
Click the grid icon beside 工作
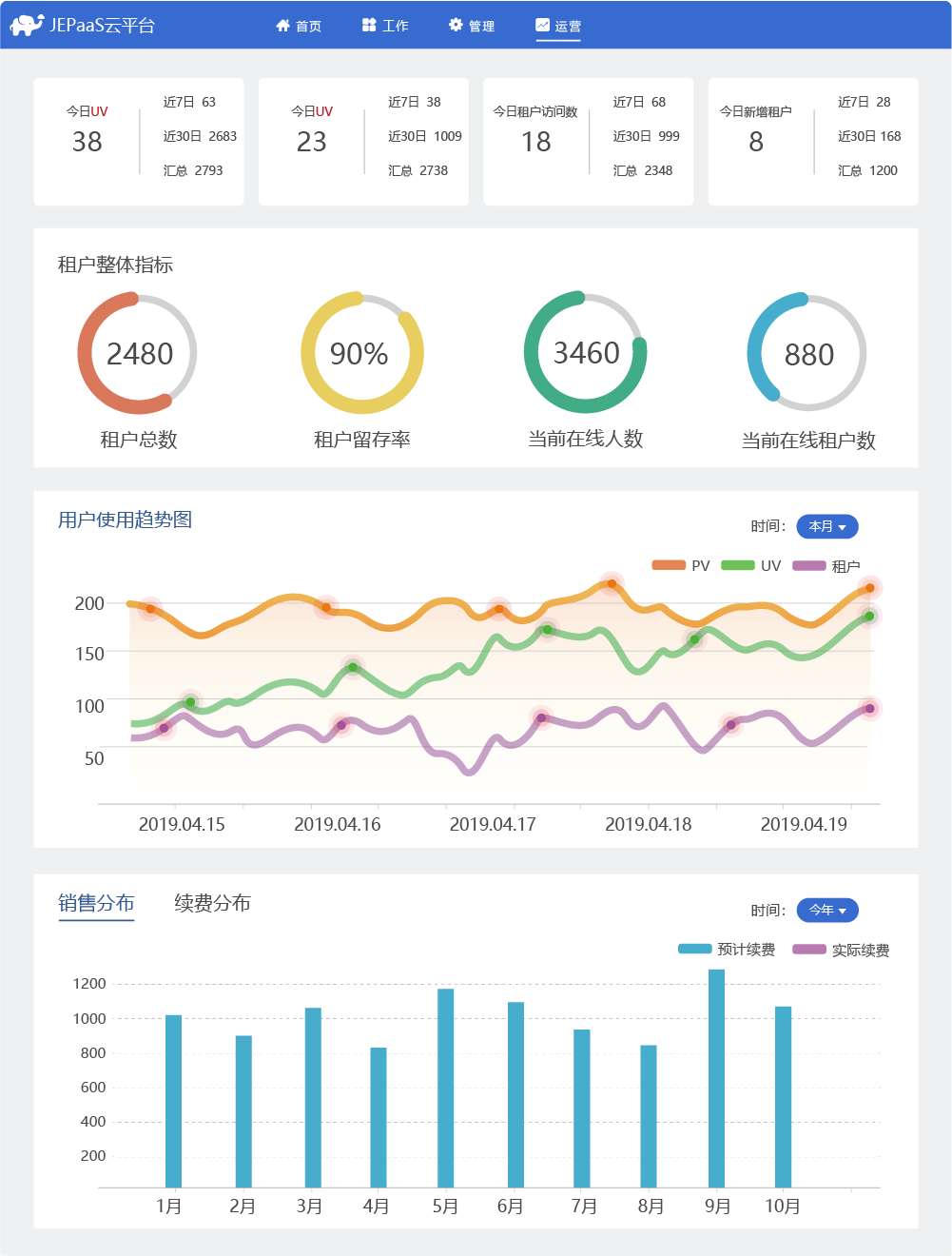(369, 25)
